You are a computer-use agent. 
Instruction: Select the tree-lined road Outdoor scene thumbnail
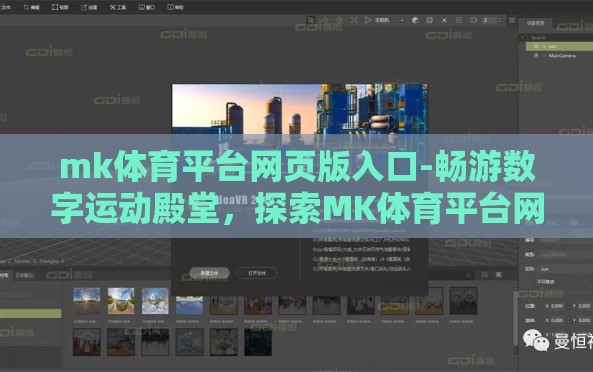(121, 301)
